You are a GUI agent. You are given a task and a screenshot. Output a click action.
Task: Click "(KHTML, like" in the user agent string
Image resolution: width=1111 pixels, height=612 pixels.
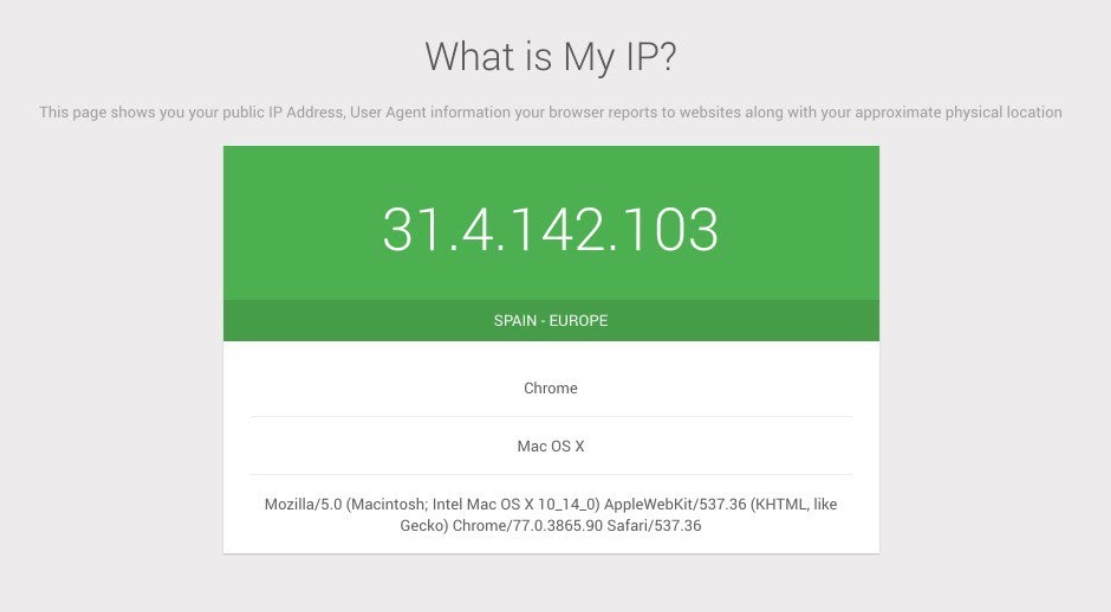tap(794, 504)
